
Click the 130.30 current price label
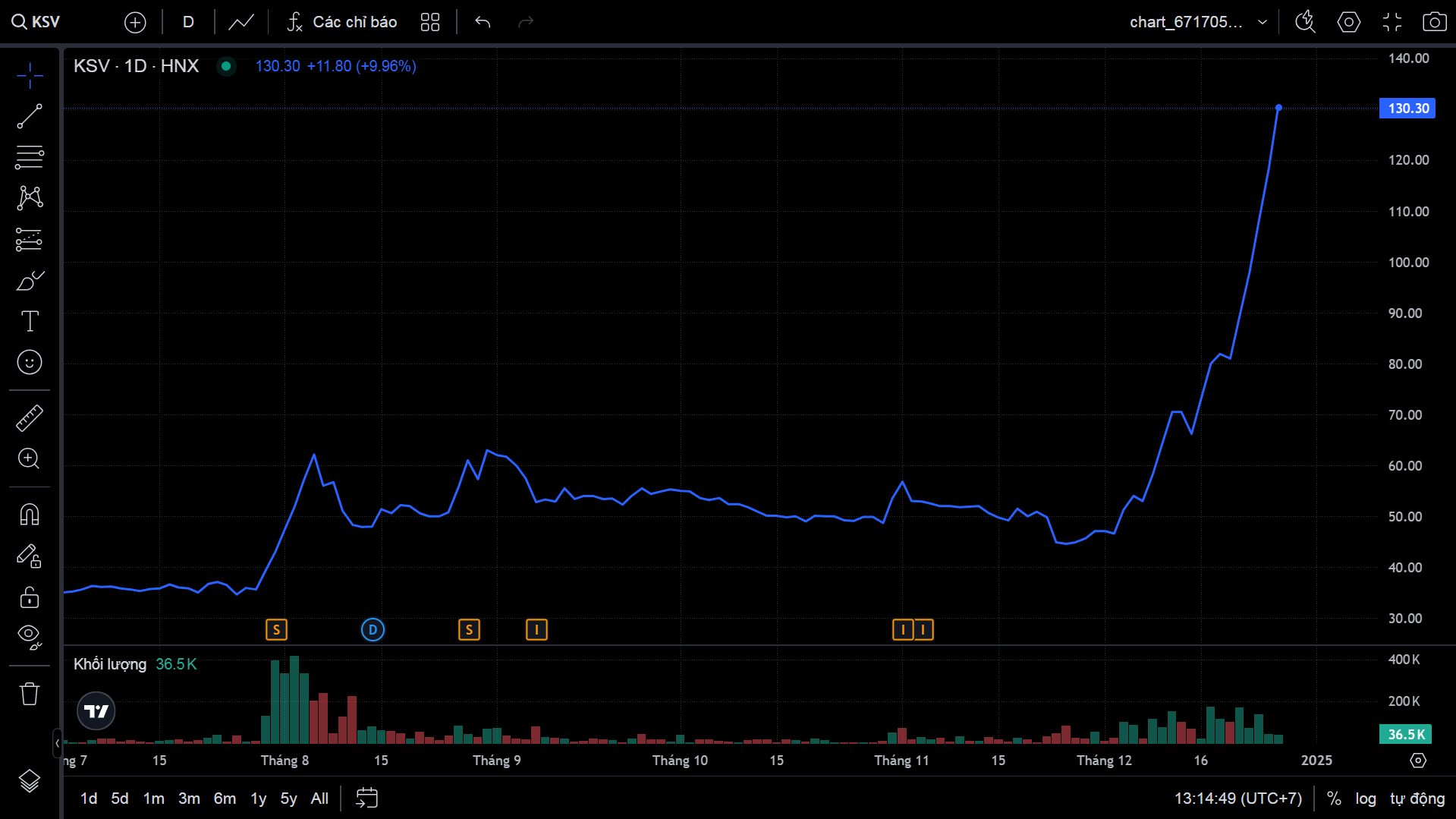click(x=1408, y=109)
